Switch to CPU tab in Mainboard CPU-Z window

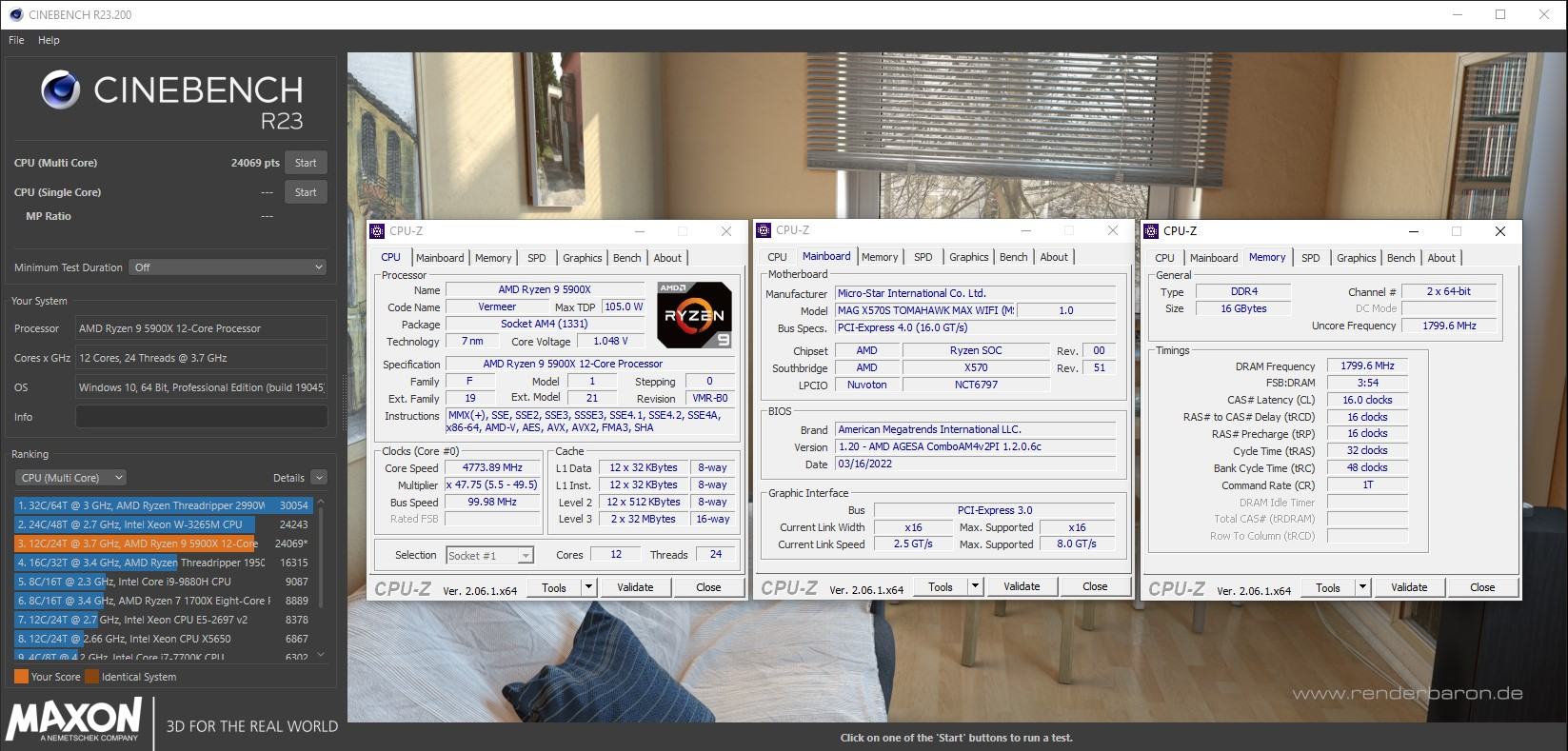coord(778,257)
